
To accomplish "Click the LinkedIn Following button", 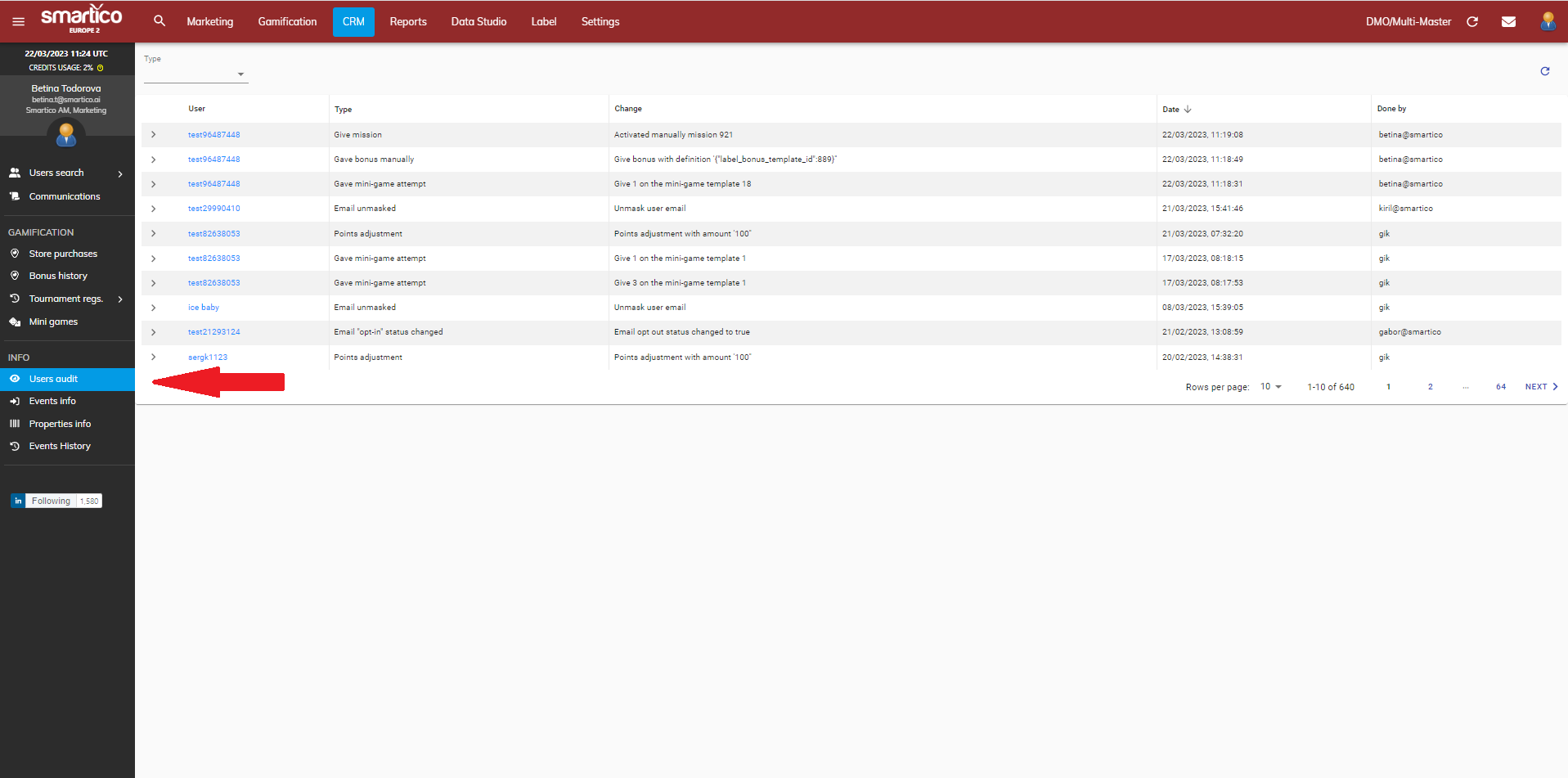I will pos(51,501).
